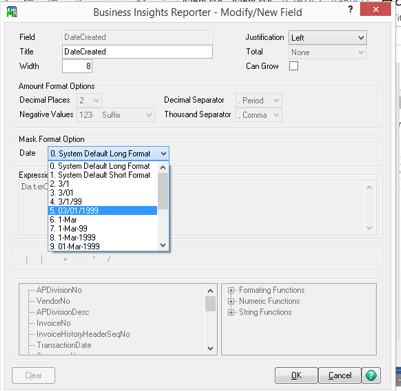This screenshot has width=401, height=391.
Task: Click Expression box scroll down arrow
Action: click(x=370, y=228)
